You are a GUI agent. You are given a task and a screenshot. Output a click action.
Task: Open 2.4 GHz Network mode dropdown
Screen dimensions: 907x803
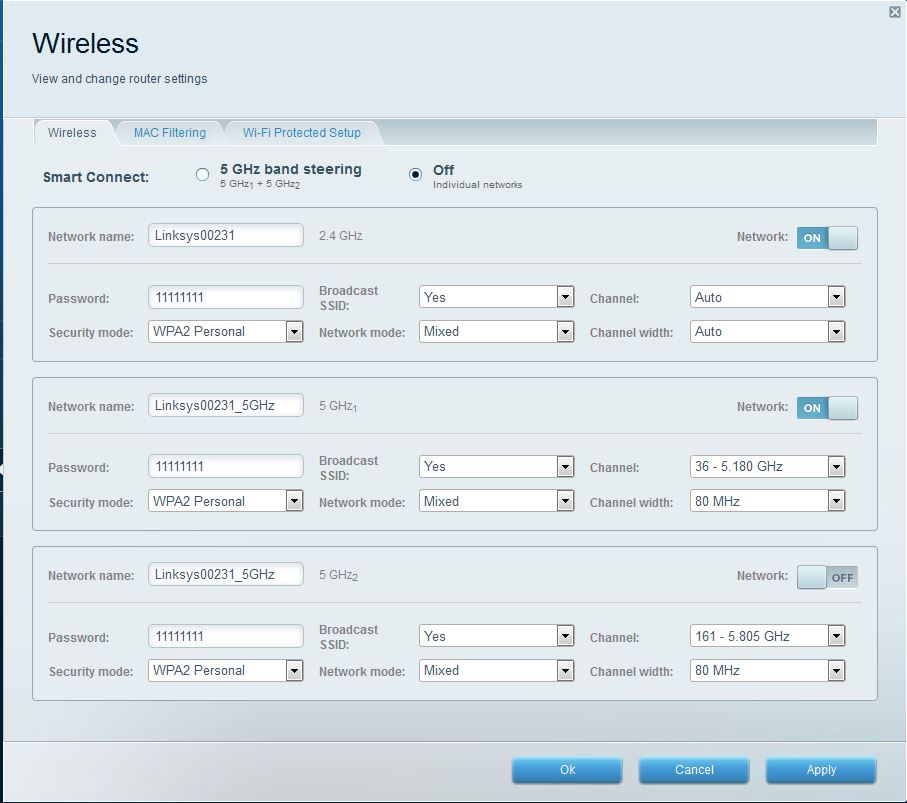click(496, 331)
